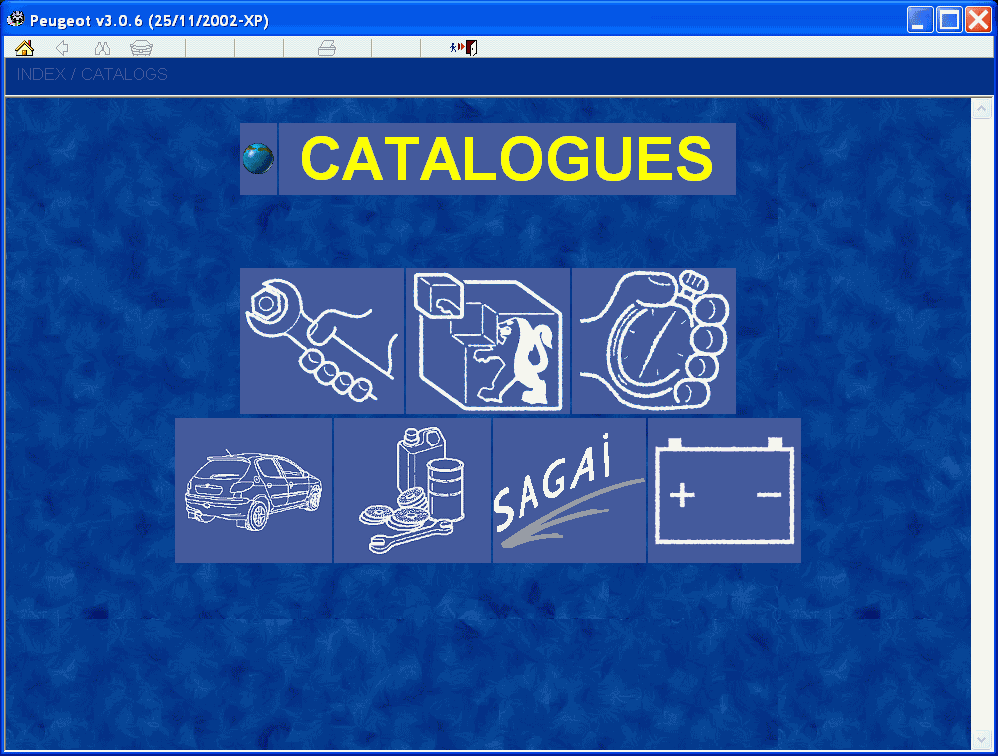Click the blue globe language icon
This screenshot has width=998, height=756.
(258, 159)
